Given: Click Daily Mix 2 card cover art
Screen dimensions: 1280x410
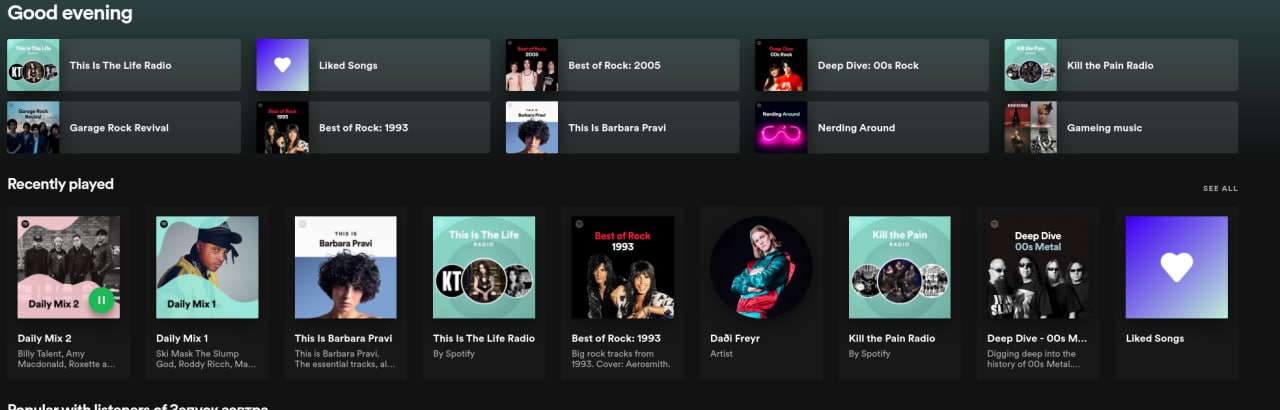Looking at the screenshot, I should pyautogui.click(x=69, y=267).
